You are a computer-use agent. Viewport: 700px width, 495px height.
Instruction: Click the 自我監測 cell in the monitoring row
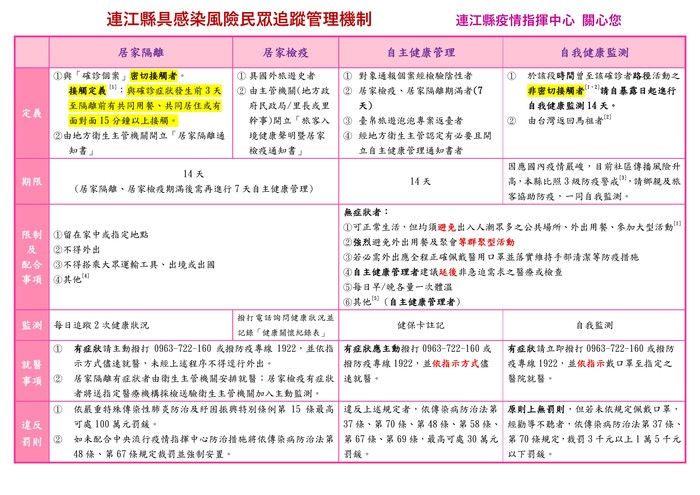click(594, 325)
